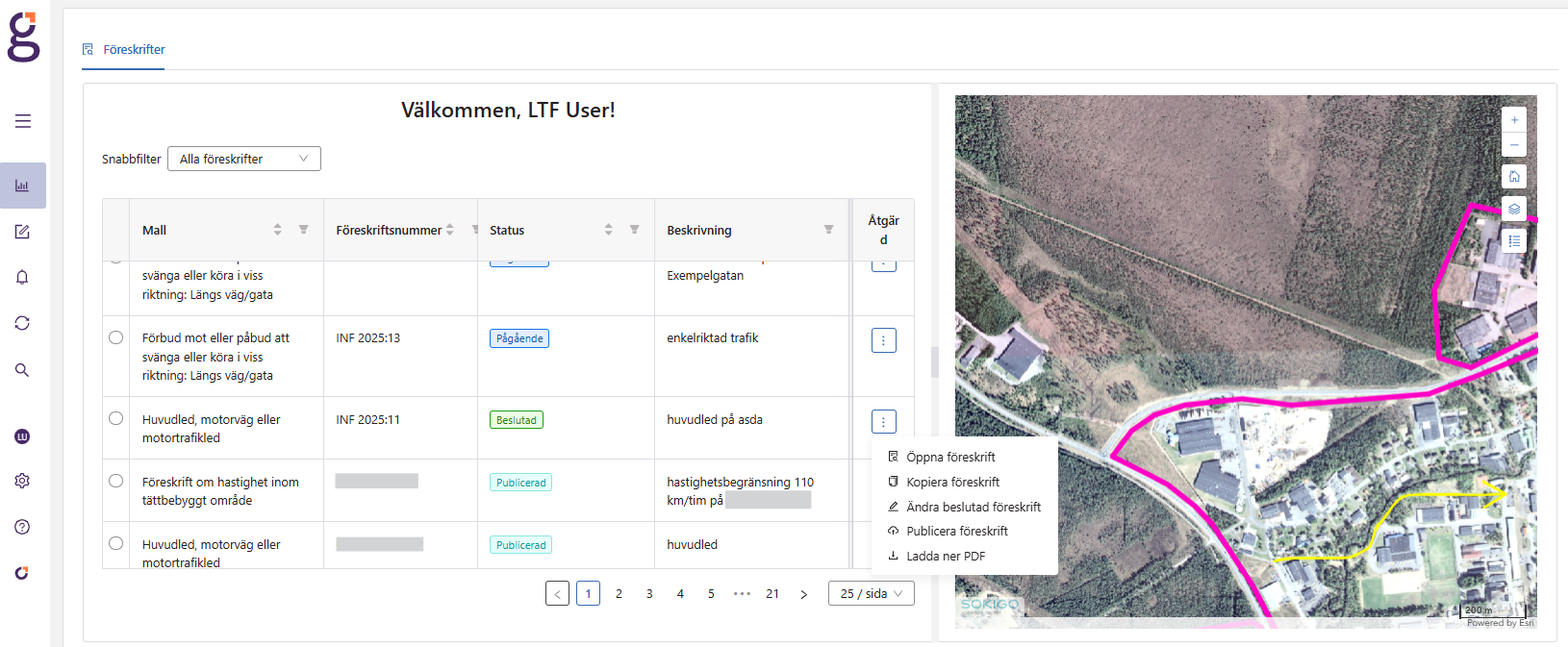Select Ladda ner PDF menu option

945,557
